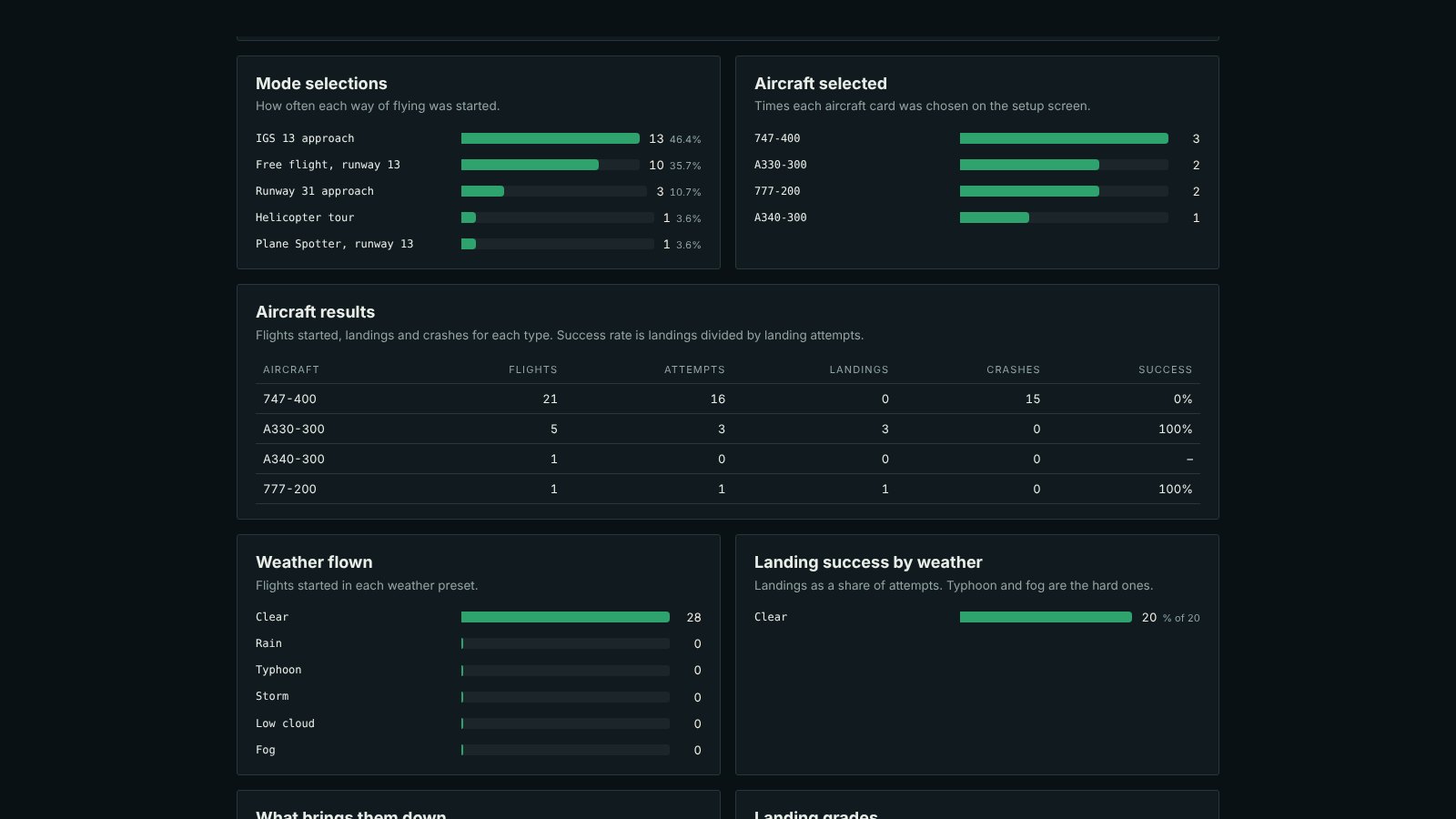Click the Storm weather row label
Screen dimensions: 1456x819
[x=272, y=696]
